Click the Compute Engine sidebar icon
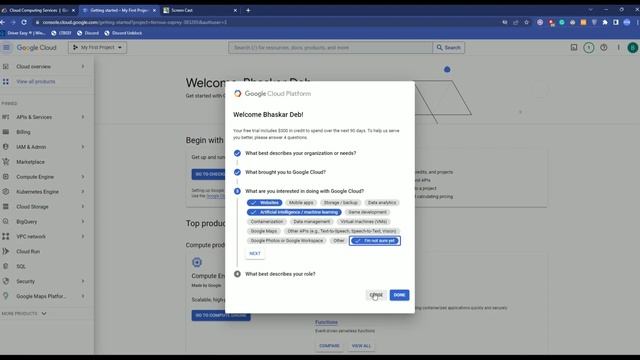This screenshot has width=640, height=360. coord(6,177)
